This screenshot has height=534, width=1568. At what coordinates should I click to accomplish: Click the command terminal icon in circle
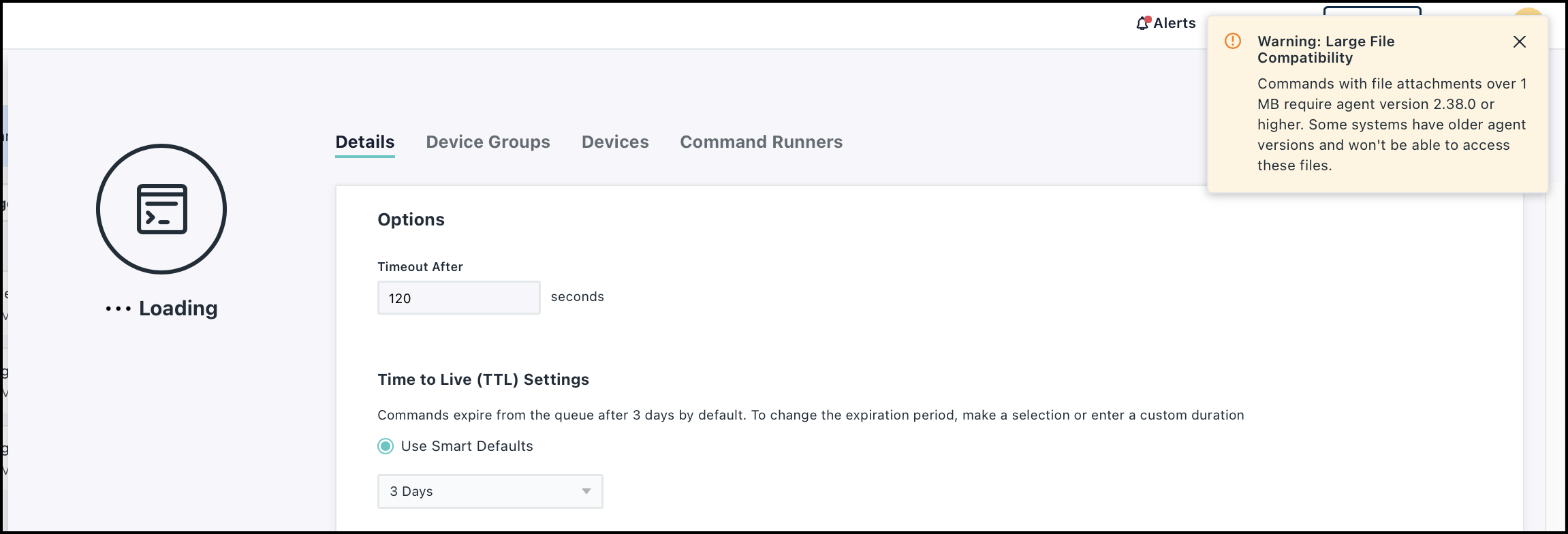click(x=161, y=209)
